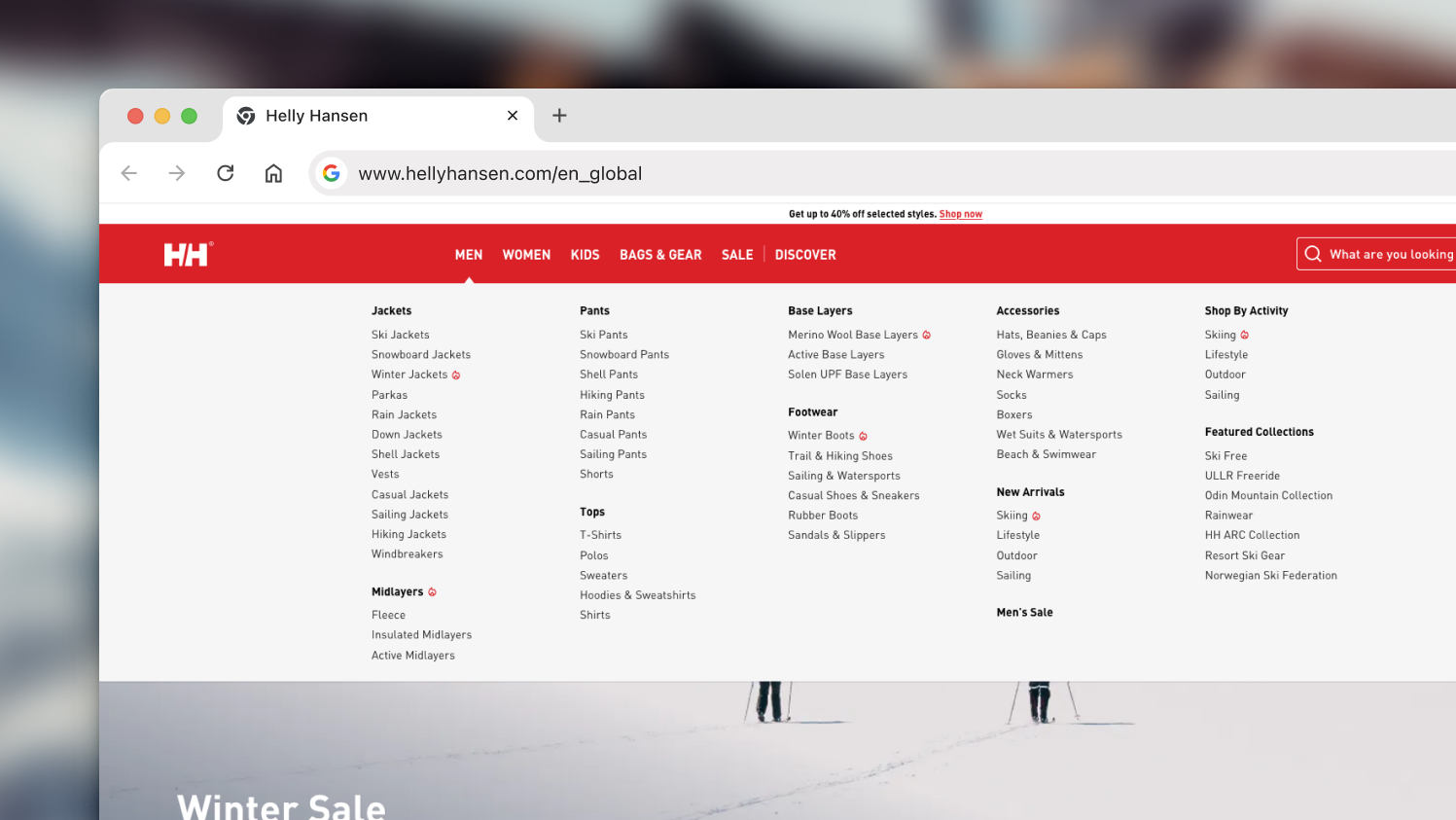Image resolution: width=1456 pixels, height=820 pixels.
Task: Click the Shop now promotional link
Action: [x=960, y=214]
